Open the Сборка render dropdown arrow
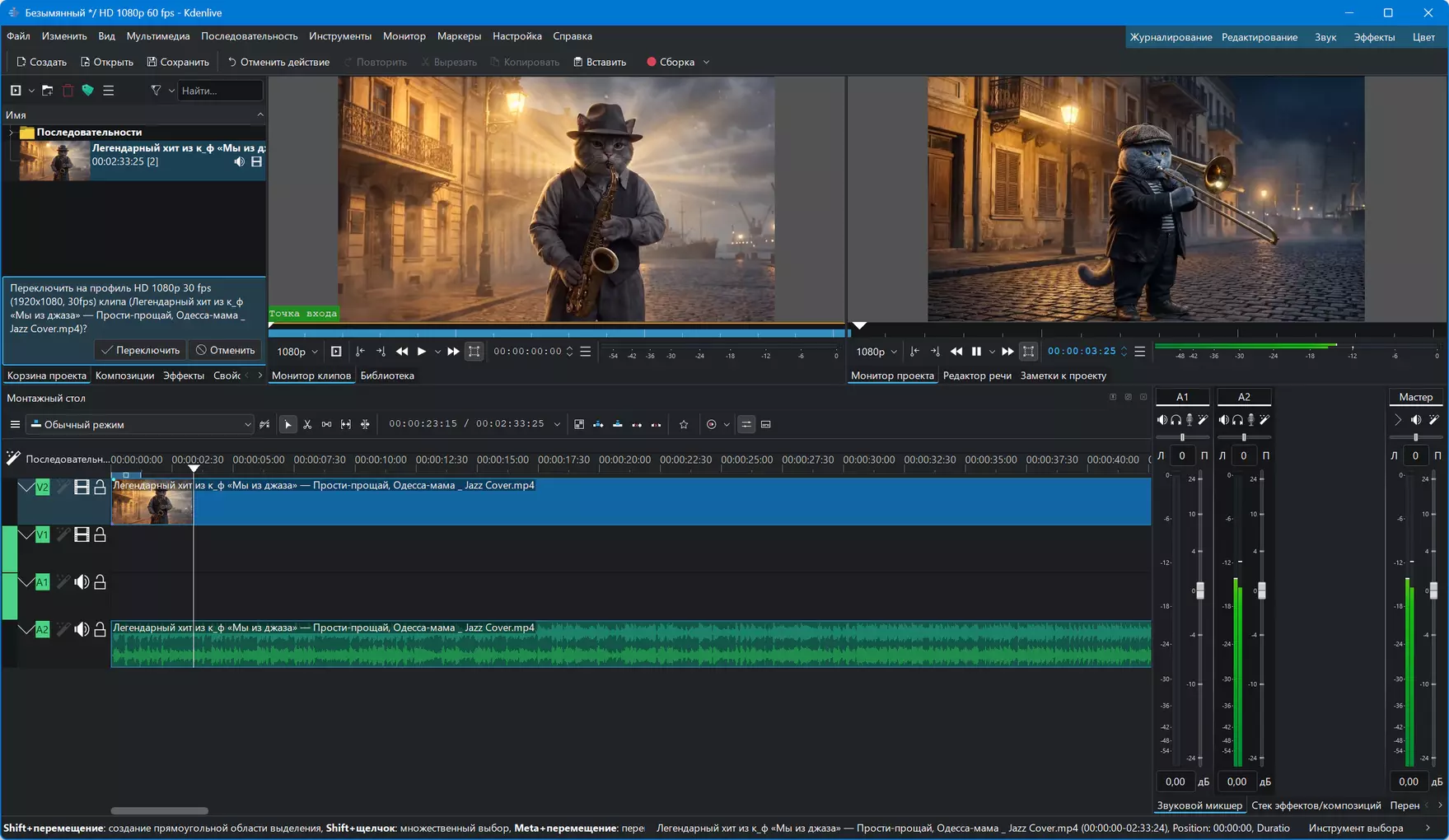The height and width of the screenshot is (840, 1449). point(706,63)
